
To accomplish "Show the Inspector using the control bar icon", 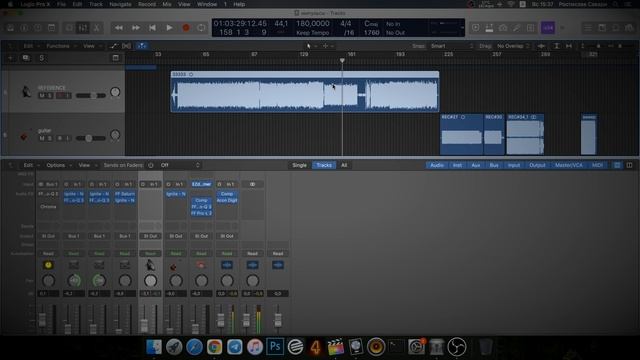I will tap(24, 28).
